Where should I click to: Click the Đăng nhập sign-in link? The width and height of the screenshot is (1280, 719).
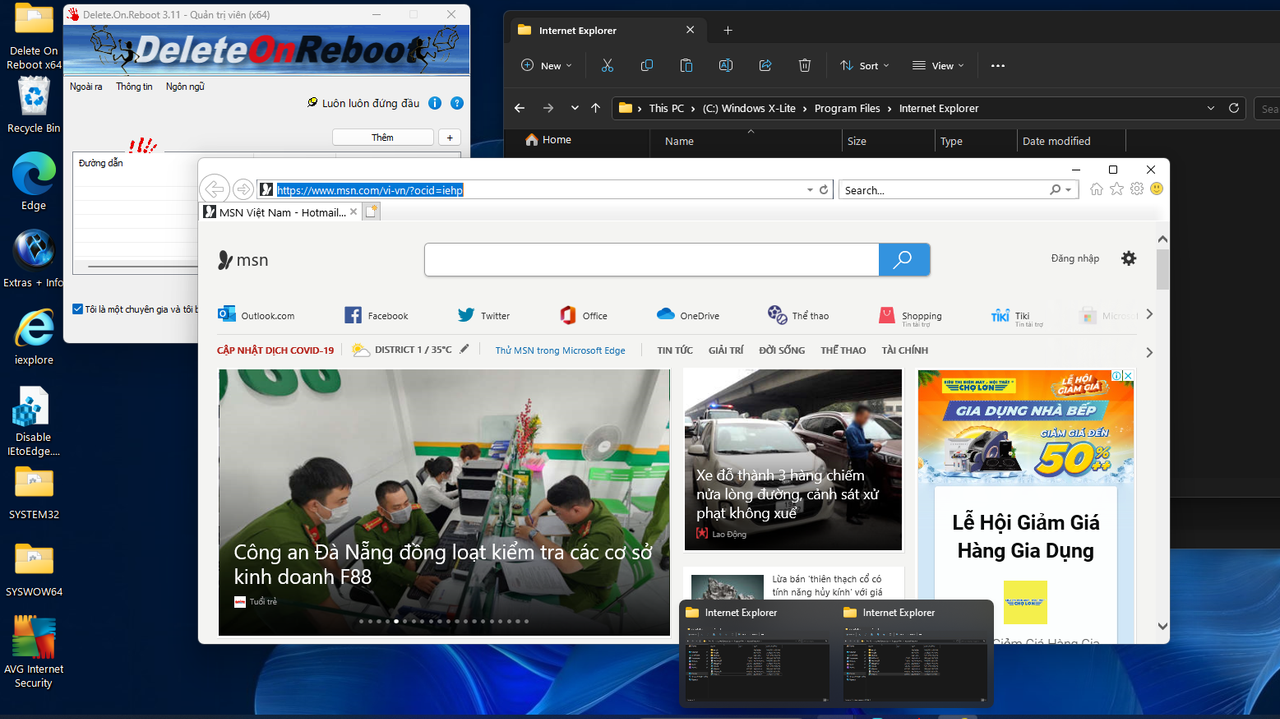[x=1075, y=258]
